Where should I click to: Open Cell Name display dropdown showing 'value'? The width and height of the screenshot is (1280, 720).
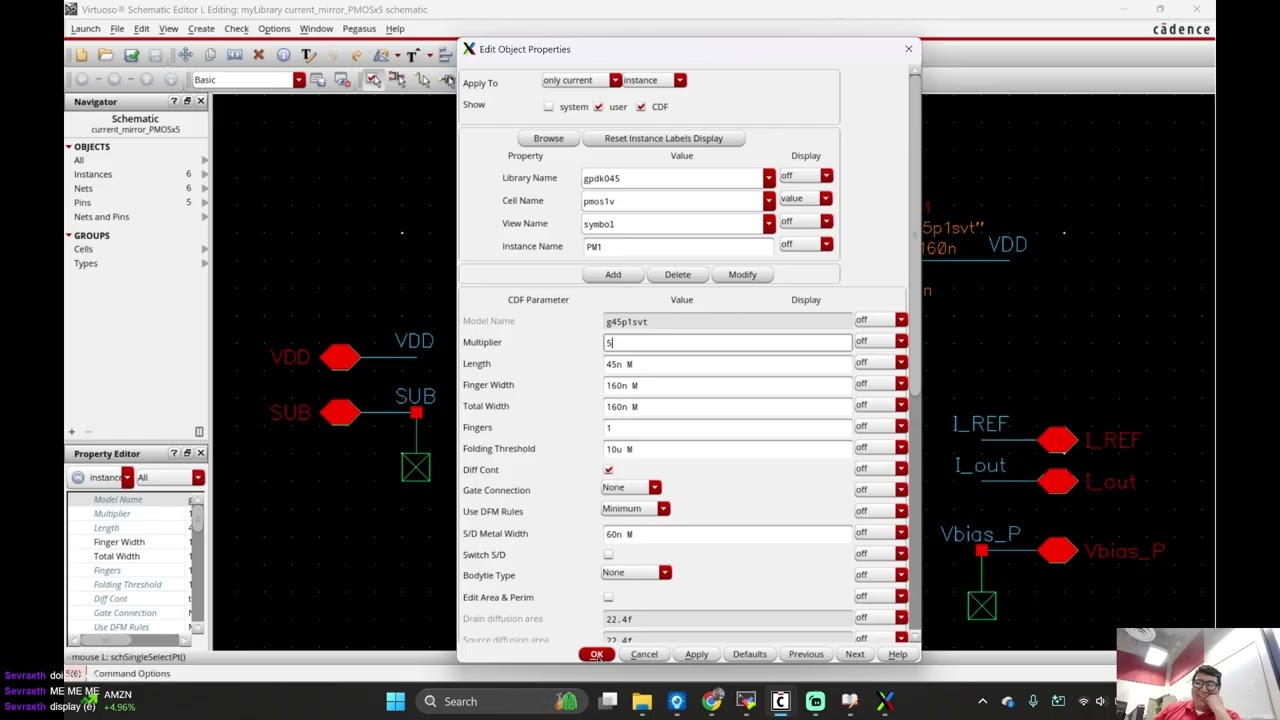(806, 198)
